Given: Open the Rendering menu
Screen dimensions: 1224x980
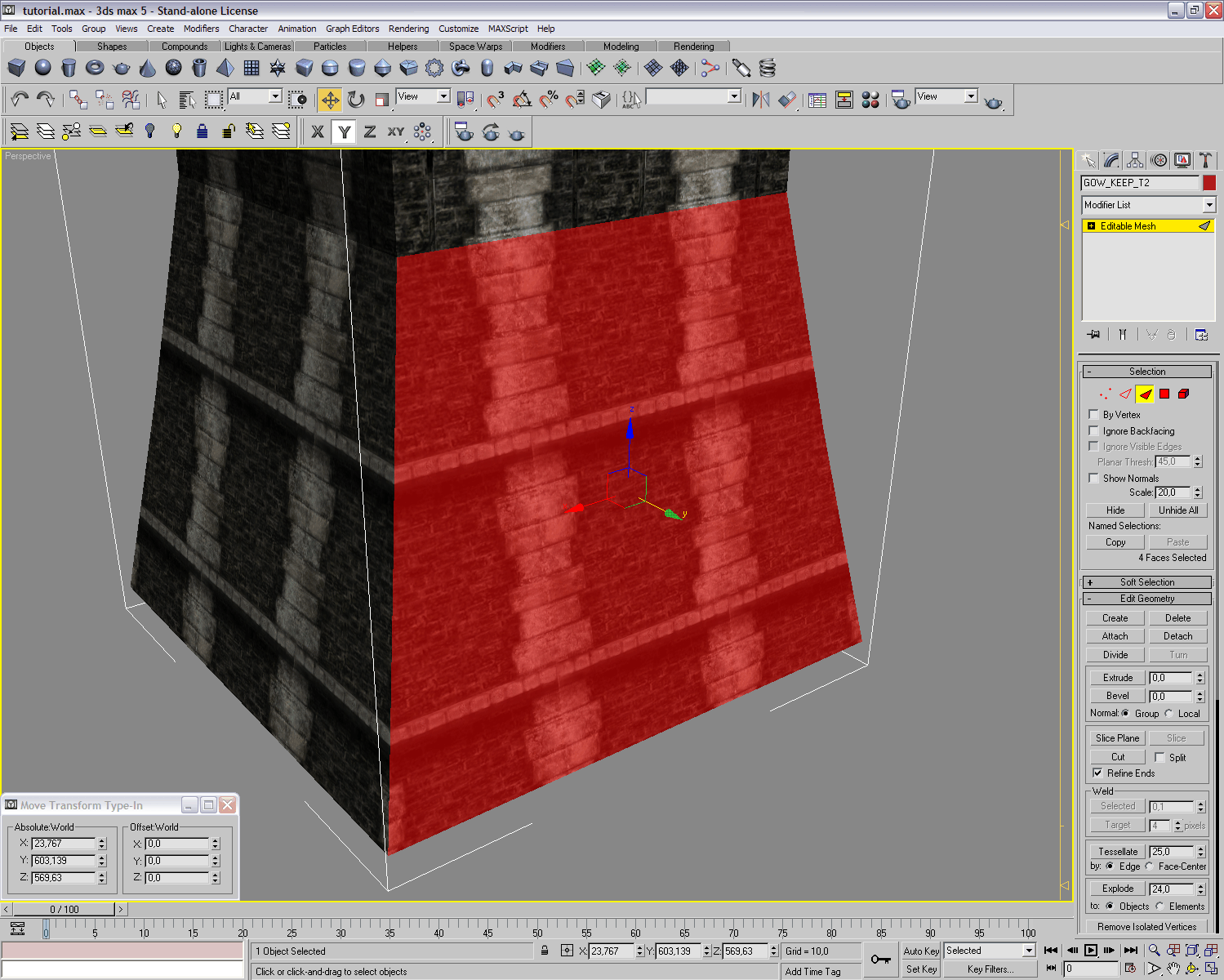Looking at the screenshot, I should [x=408, y=29].
